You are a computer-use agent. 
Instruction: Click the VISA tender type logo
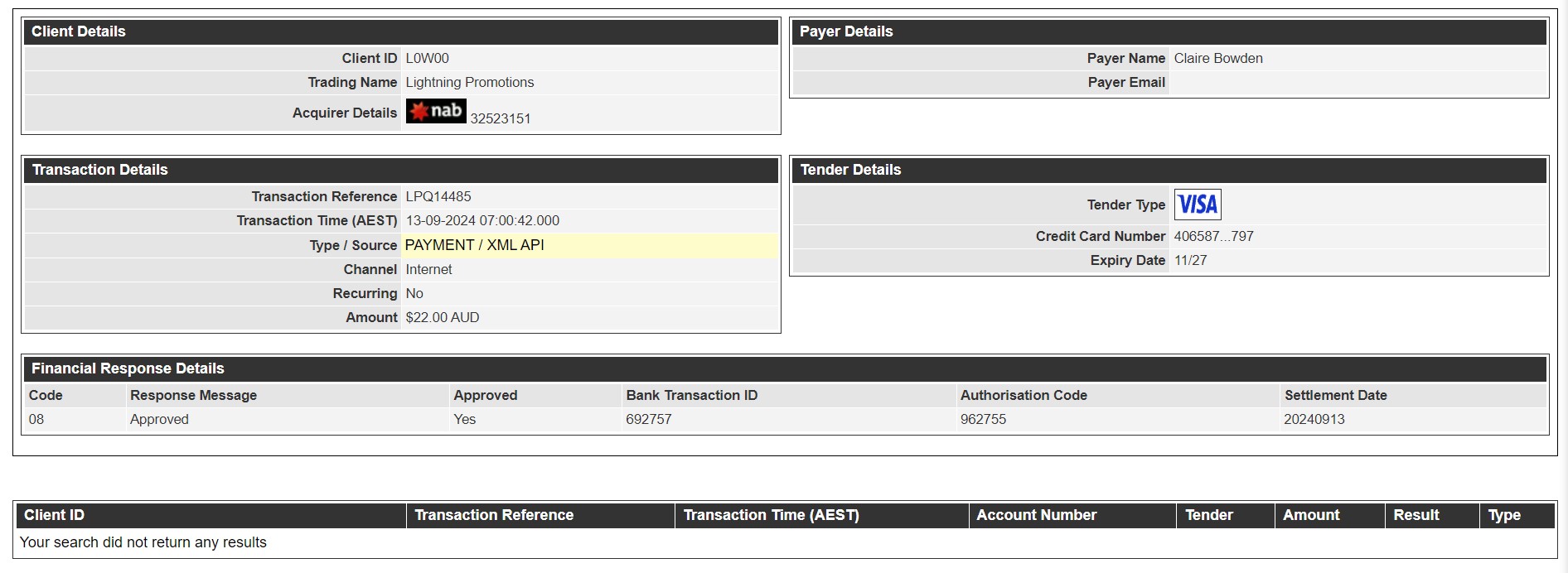click(1198, 204)
